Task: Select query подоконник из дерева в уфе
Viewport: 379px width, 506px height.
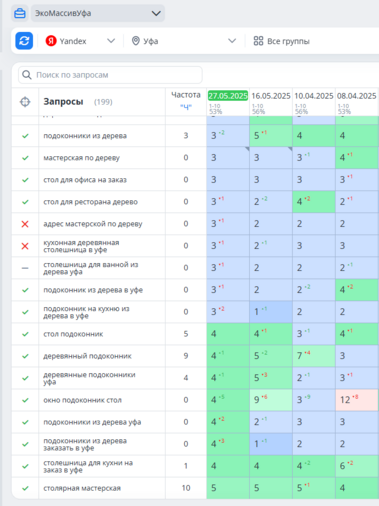Action: [93, 290]
